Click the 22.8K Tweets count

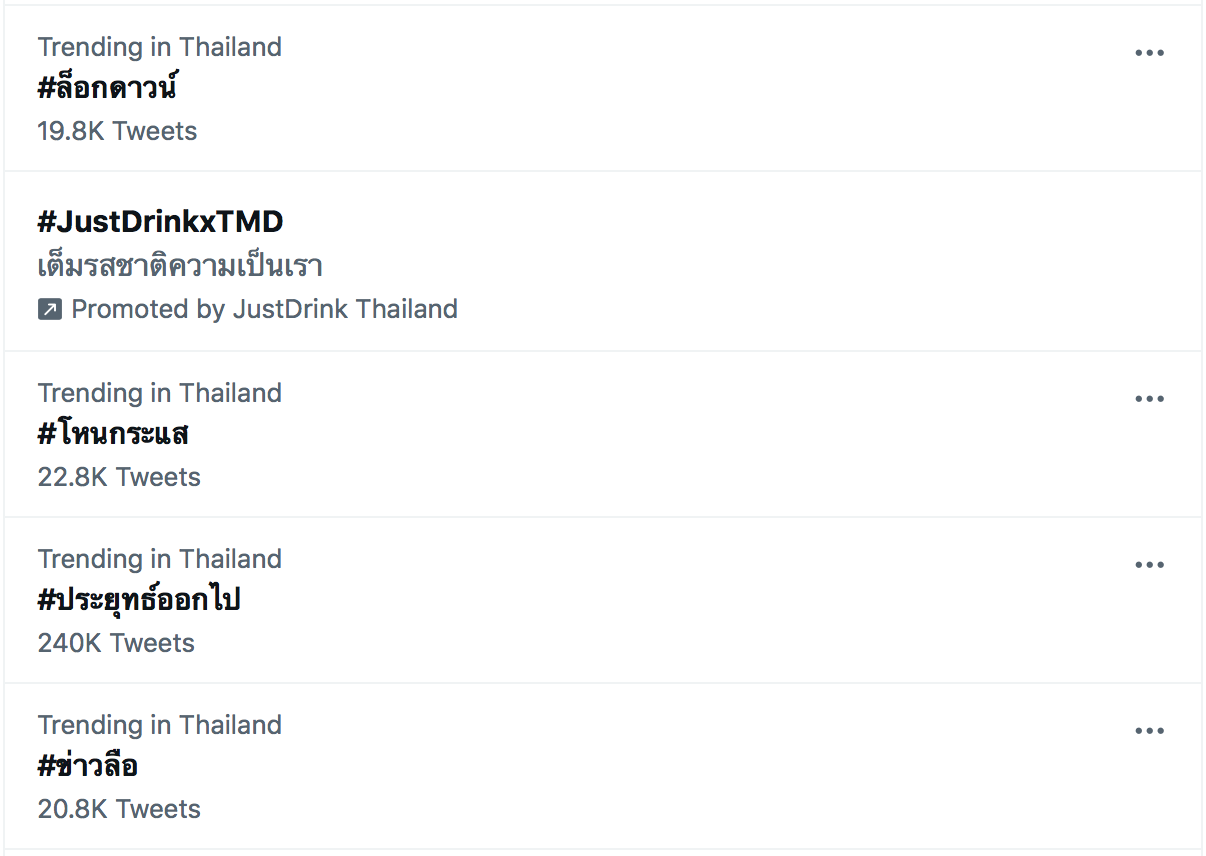coord(119,477)
